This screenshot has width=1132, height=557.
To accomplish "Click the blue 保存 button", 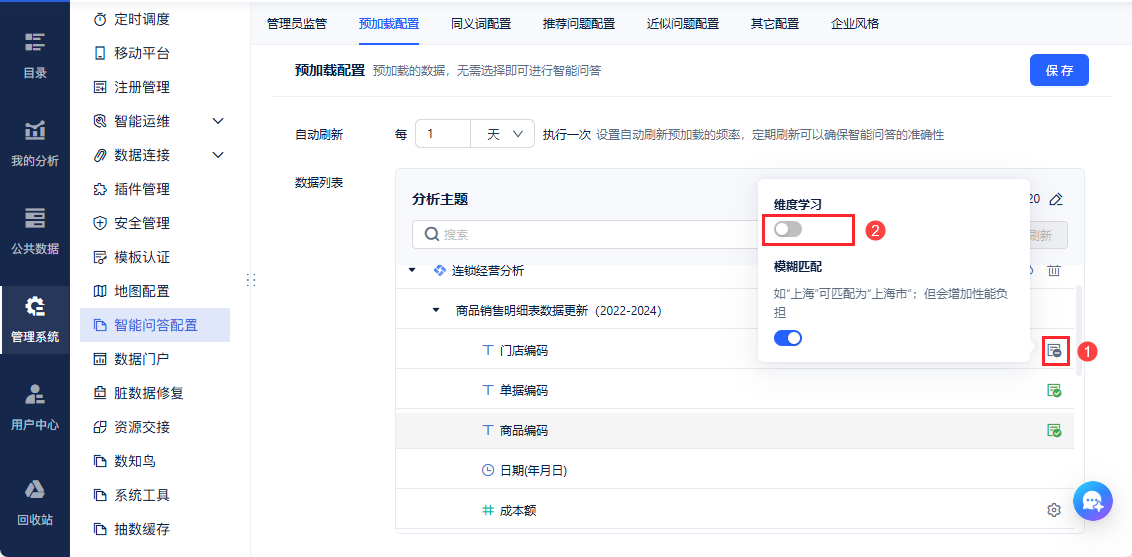I will [1059, 70].
